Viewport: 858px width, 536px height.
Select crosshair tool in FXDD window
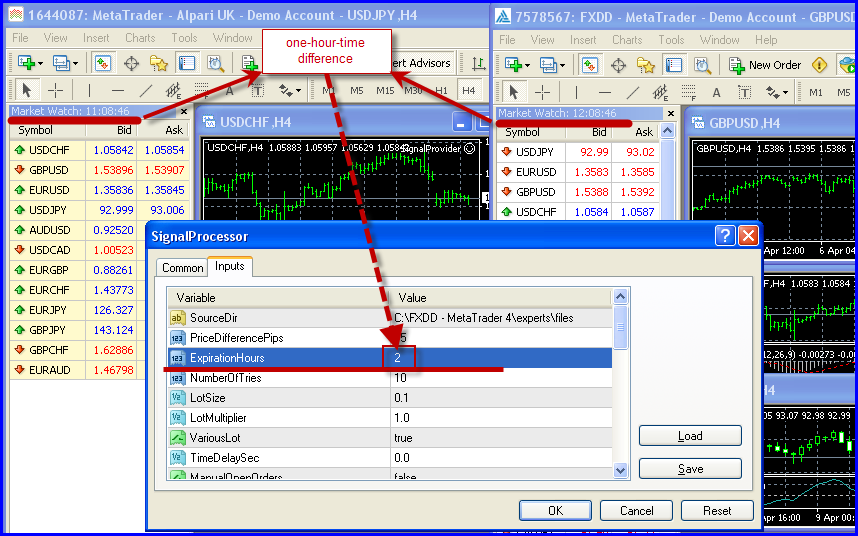point(542,92)
